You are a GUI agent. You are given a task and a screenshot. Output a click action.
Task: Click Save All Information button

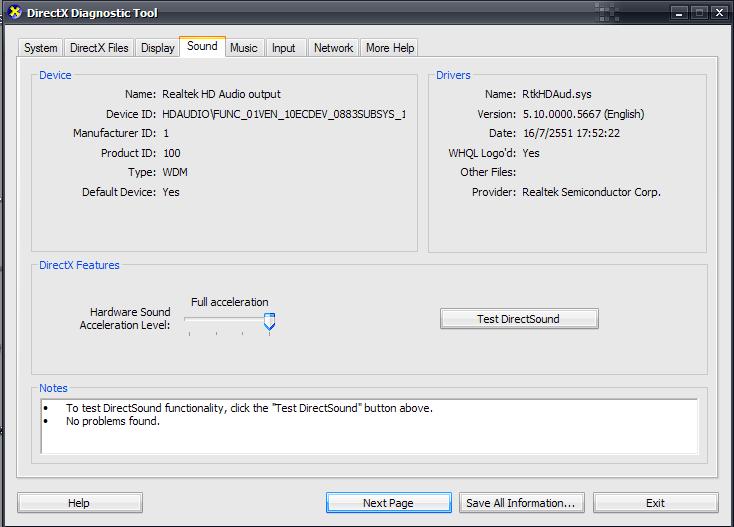pyautogui.click(x=520, y=503)
